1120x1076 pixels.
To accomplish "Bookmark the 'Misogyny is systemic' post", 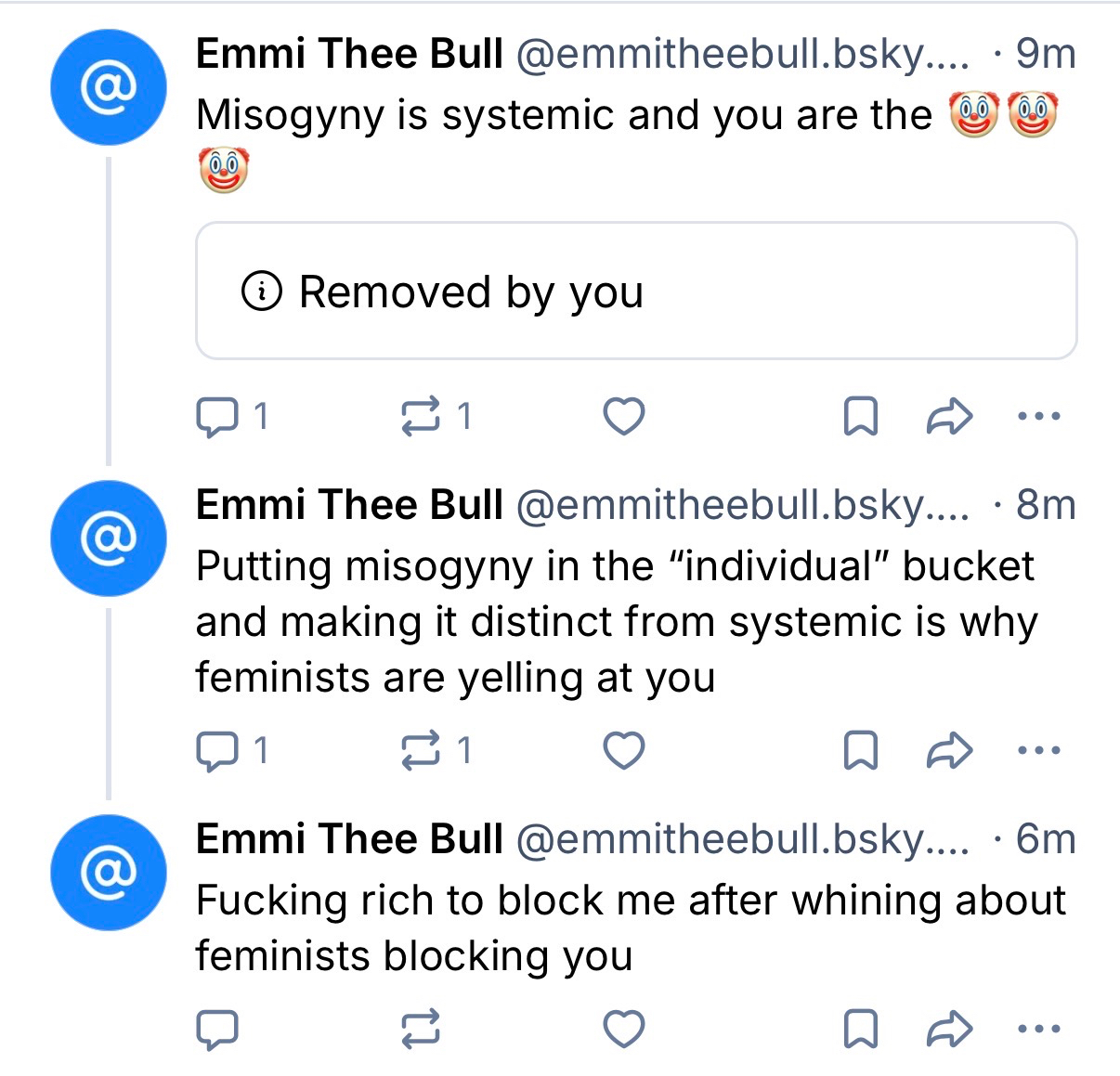I will 860,417.
